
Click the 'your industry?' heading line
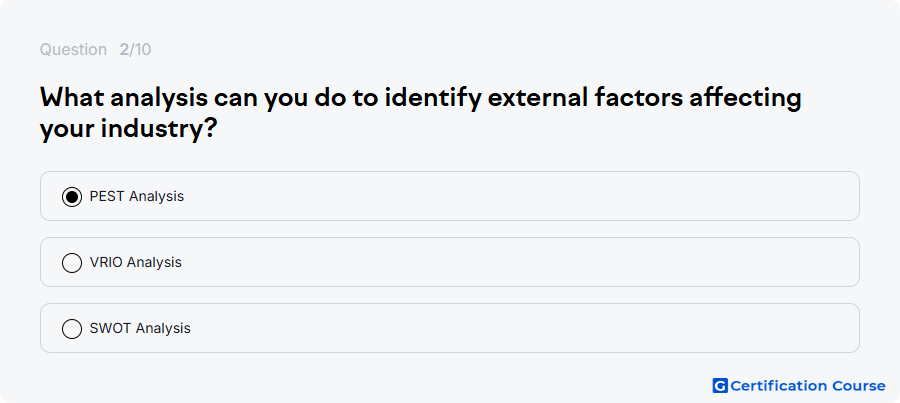point(127,129)
